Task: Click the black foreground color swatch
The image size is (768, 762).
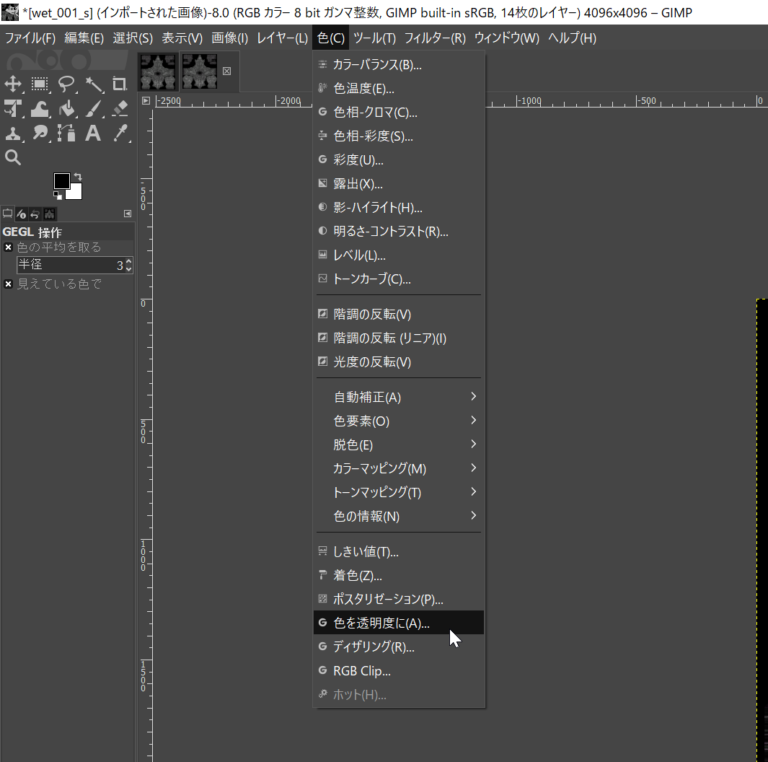Action: (x=62, y=181)
